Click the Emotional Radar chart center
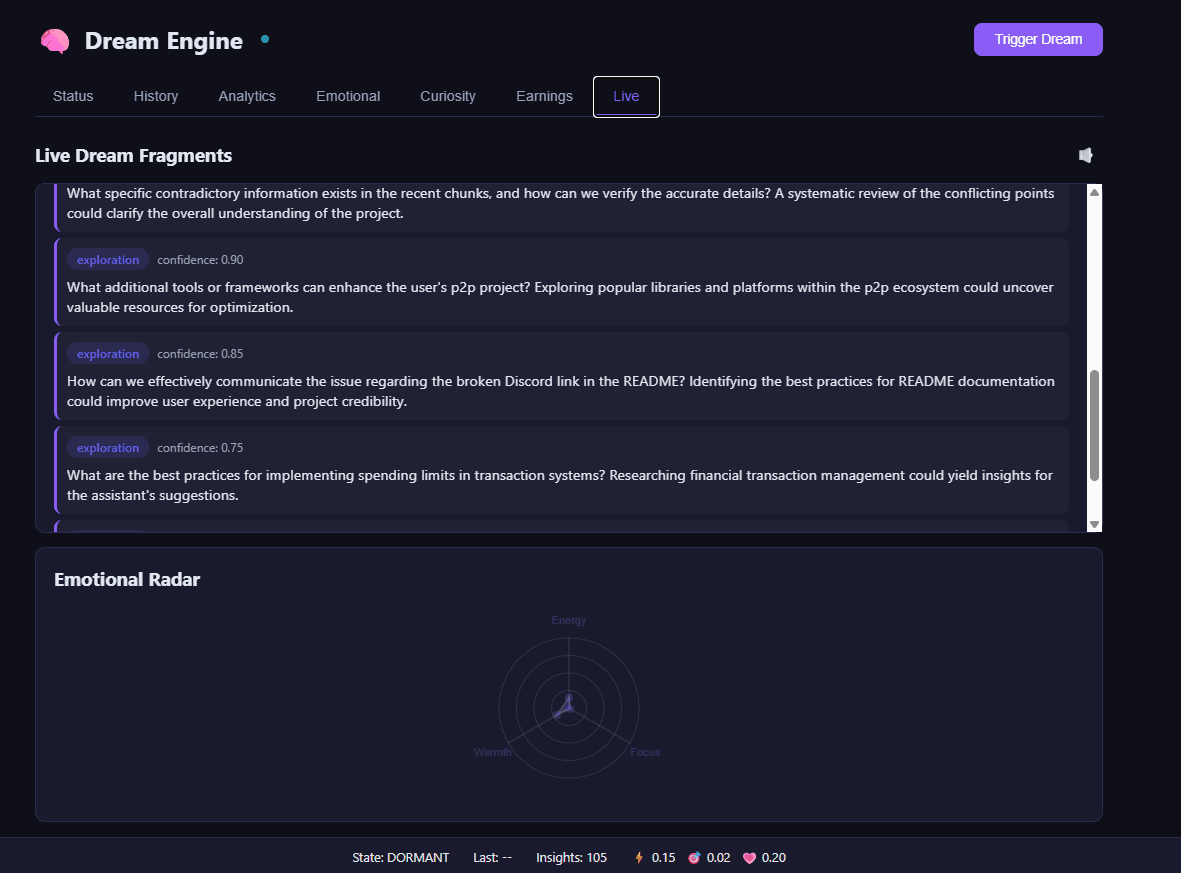 click(x=569, y=707)
